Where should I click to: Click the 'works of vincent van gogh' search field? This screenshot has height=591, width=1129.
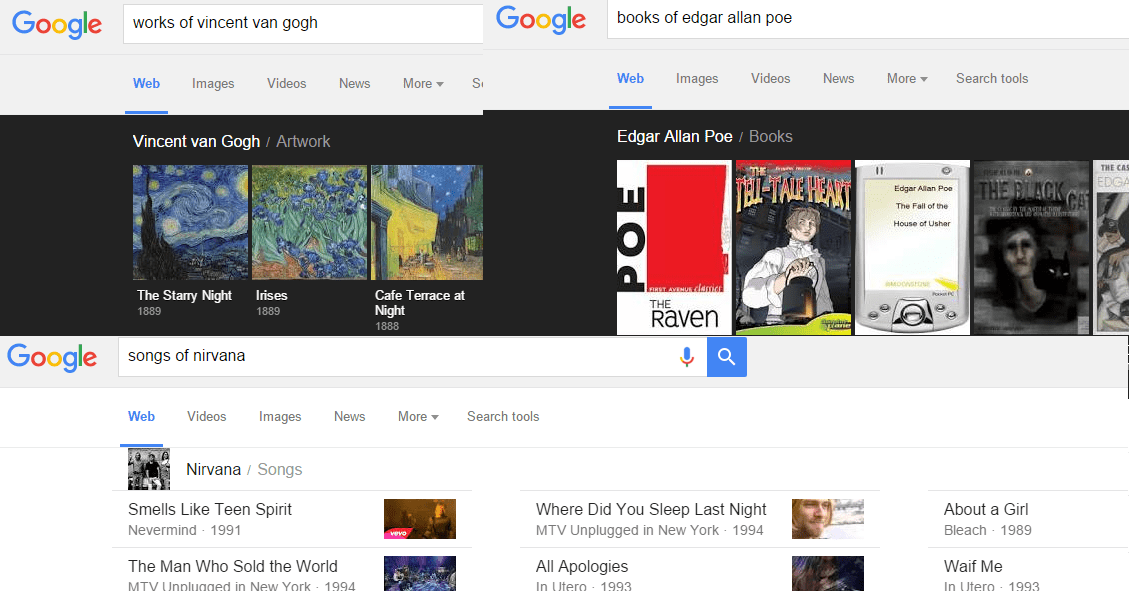[303, 23]
